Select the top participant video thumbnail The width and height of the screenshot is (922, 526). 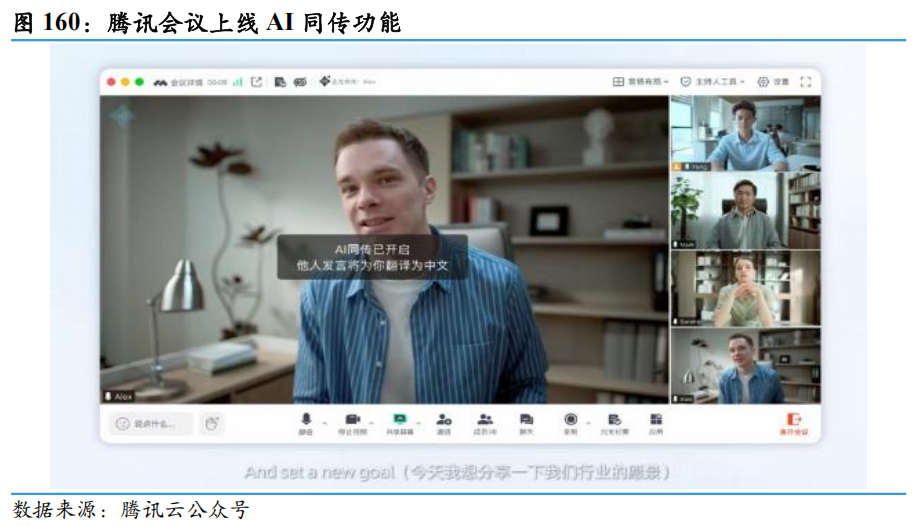746,133
